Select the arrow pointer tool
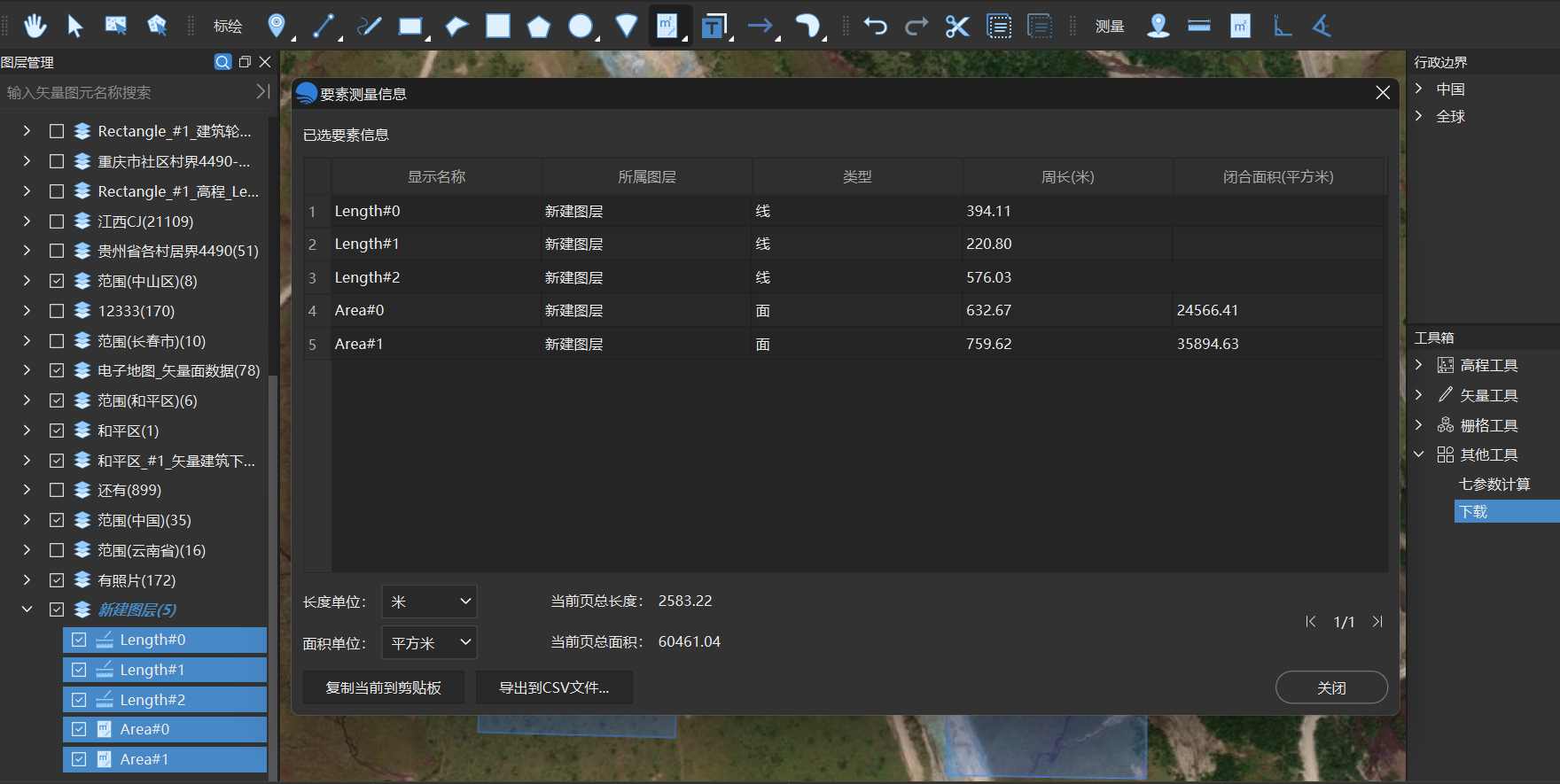 tap(75, 26)
